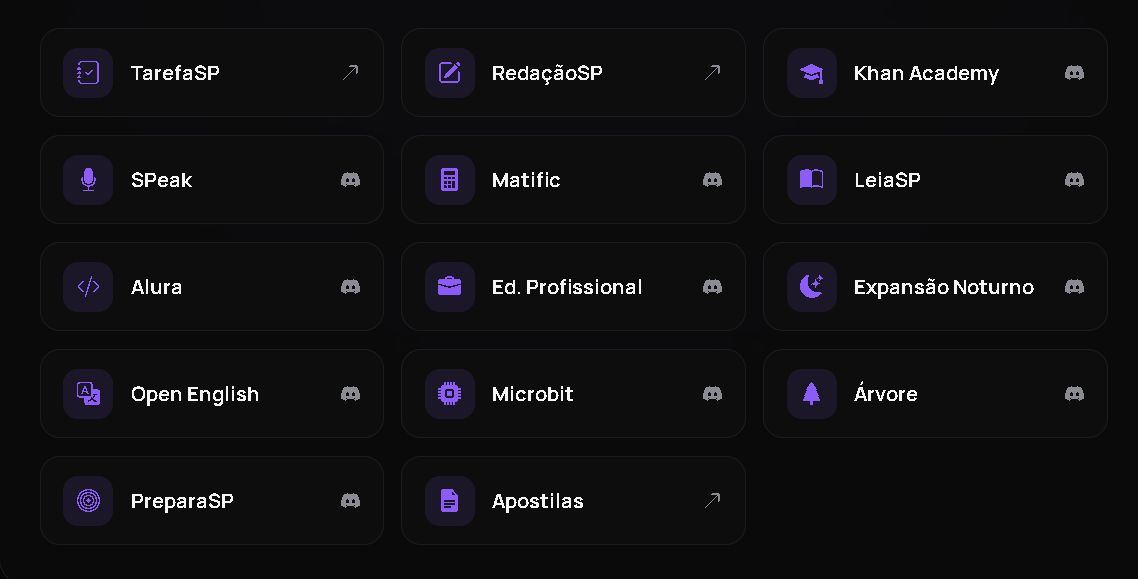Click the Expansão Noturno moon icon
This screenshot has height=579, width=1138.
coord(812,287)
